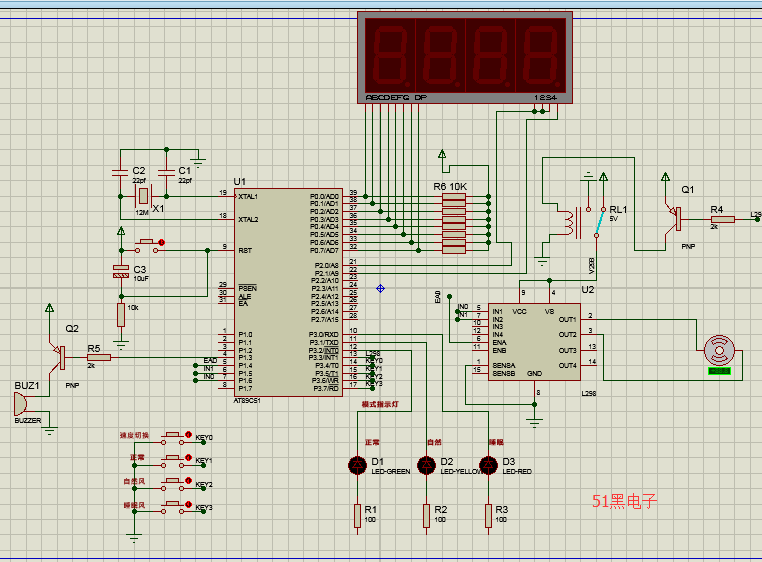762x562 pixels.
Task: Click the 'KEY3' net label by the switch
Action: [x=204, y=507]
